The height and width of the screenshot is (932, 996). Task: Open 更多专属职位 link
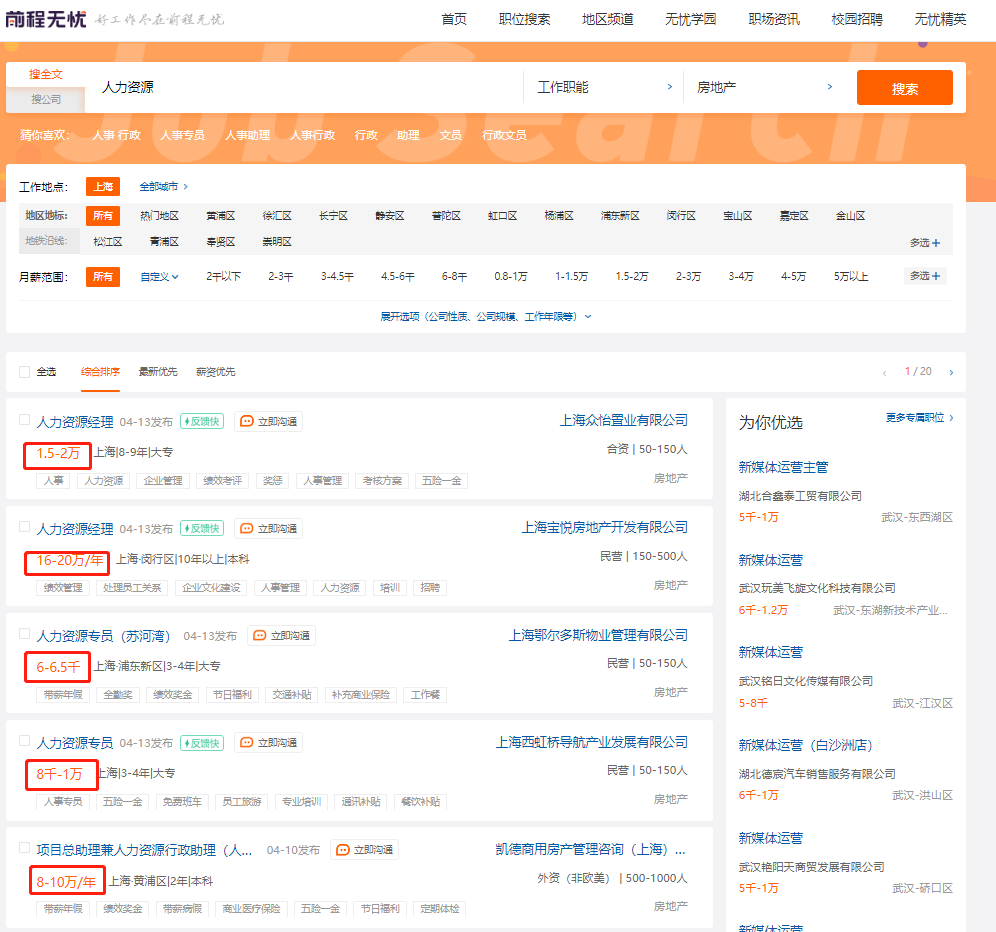[920, 417]
